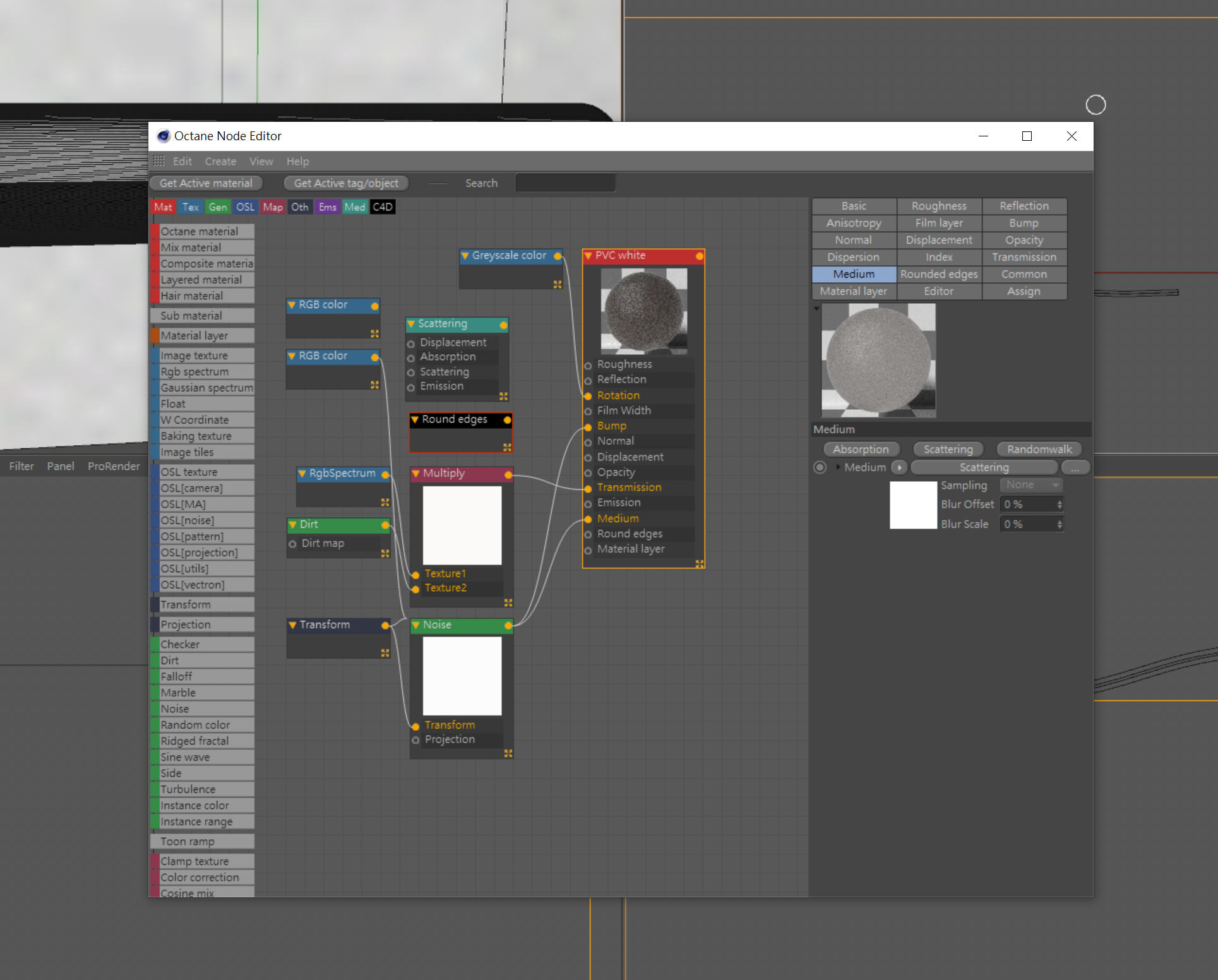1218x980 pixels.
Task: Select the Mat node filter icon
Action: point(162,207)
